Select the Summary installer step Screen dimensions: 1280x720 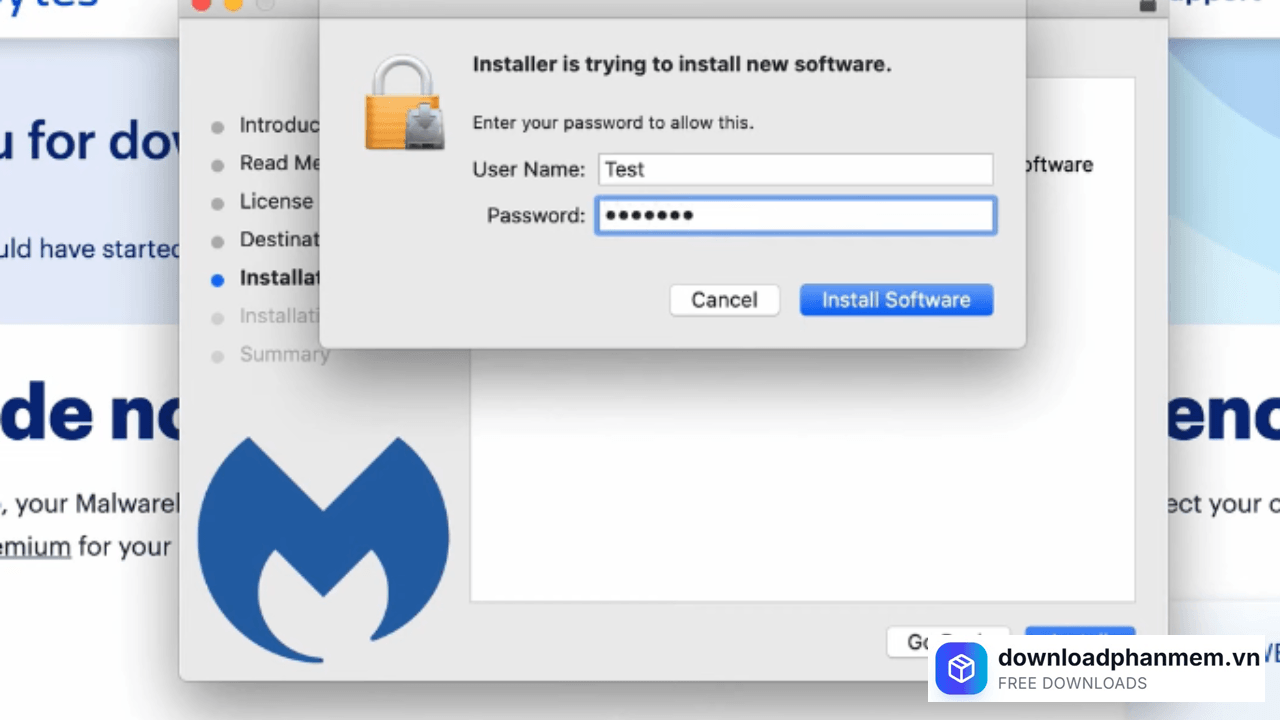tap(284, 354)
